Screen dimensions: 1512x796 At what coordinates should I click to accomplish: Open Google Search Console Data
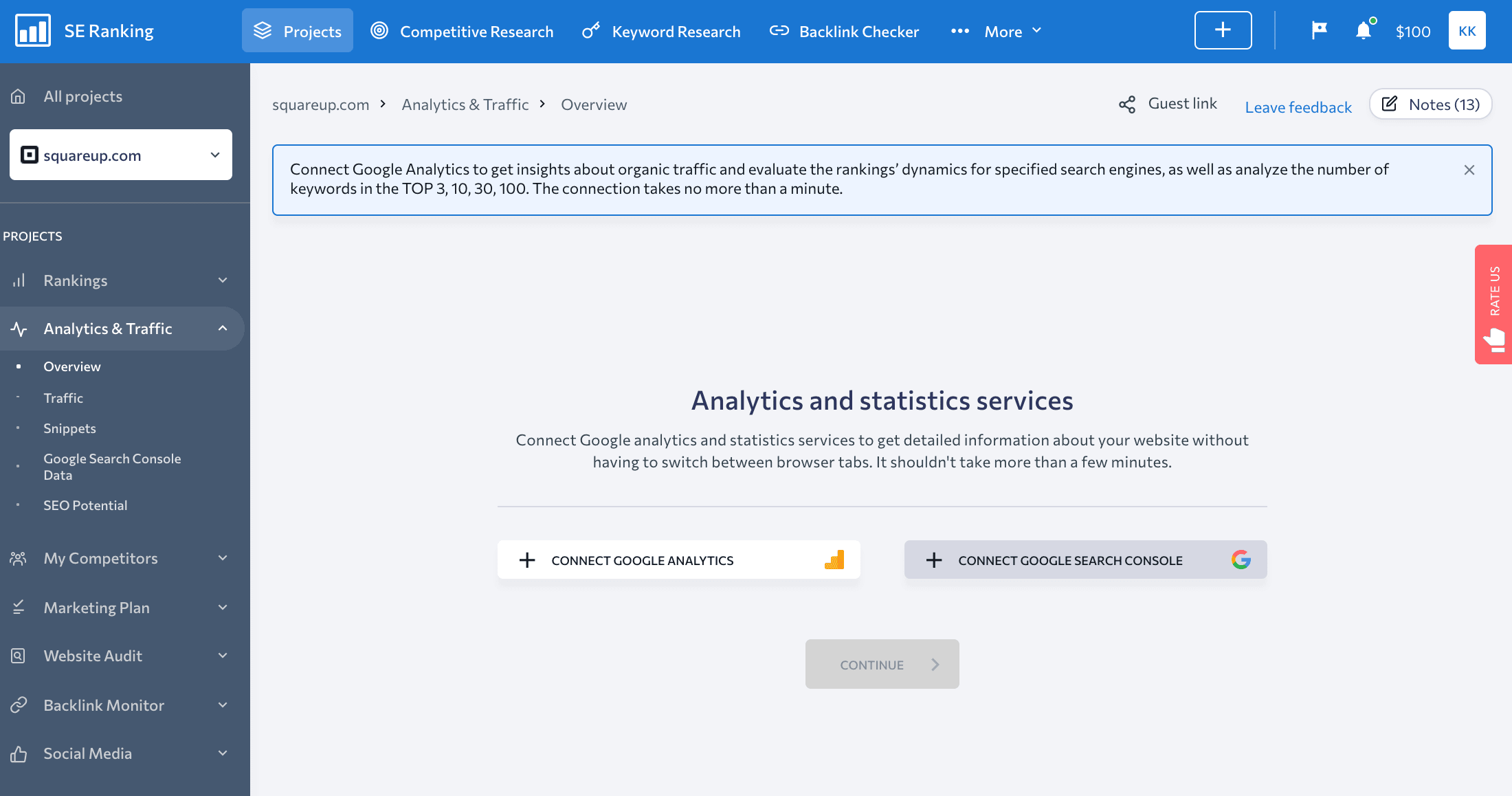tap(112, 467)
